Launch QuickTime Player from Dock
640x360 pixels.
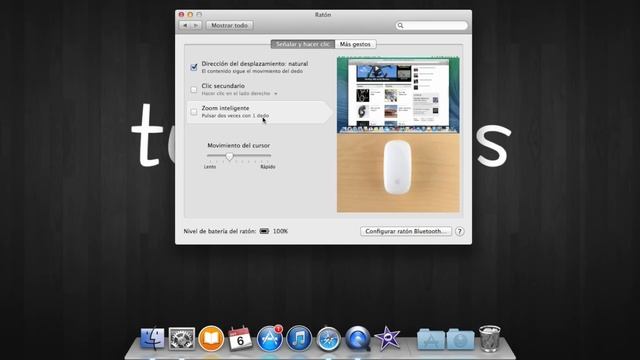(x=358, y=338)
